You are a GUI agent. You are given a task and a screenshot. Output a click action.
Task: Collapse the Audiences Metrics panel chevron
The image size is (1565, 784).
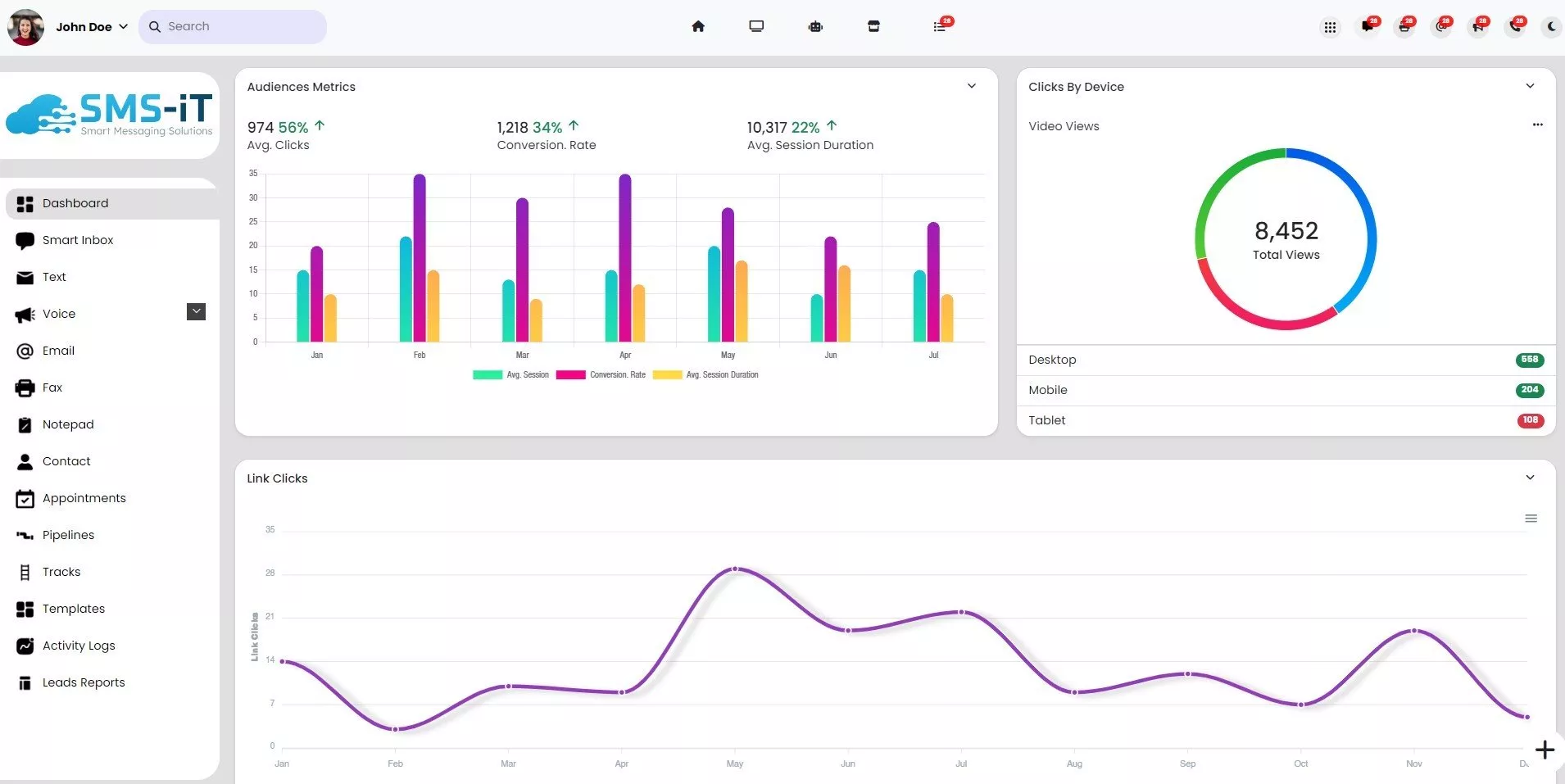click(972, 86)
